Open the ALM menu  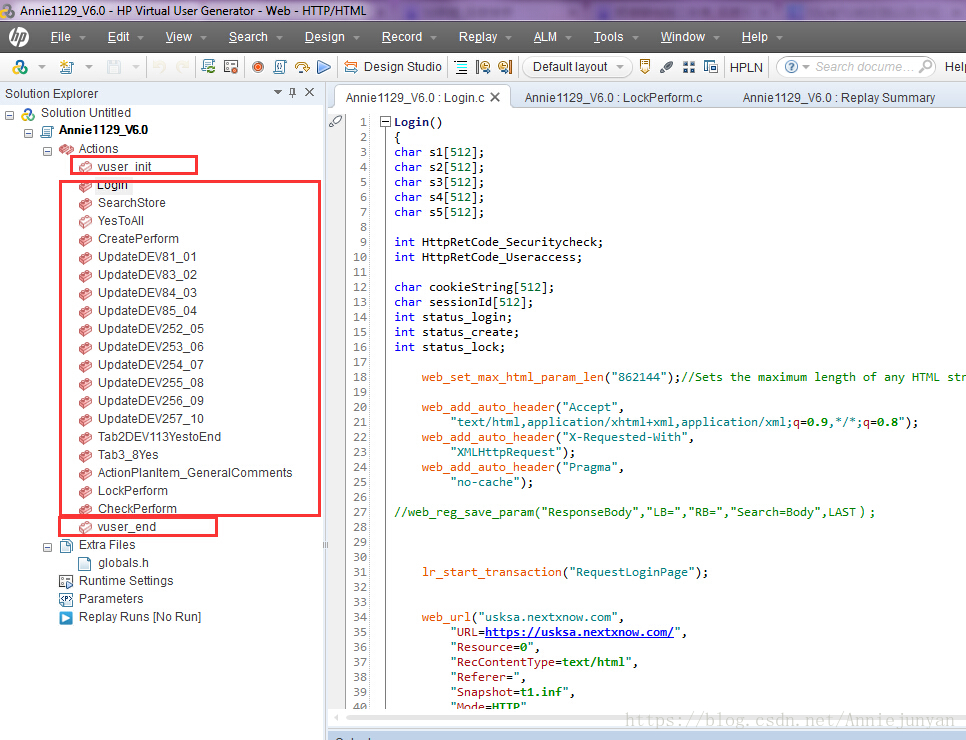coord(552,37)
